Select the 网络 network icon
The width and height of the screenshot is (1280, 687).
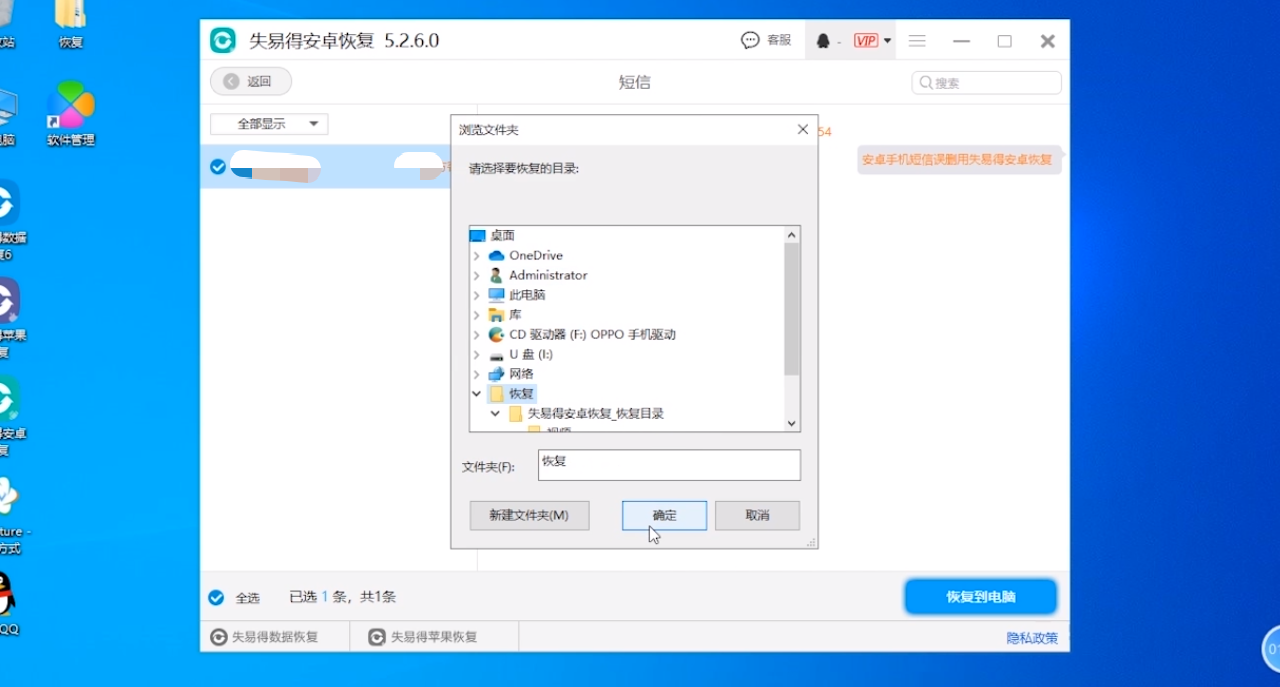[496, 374]
